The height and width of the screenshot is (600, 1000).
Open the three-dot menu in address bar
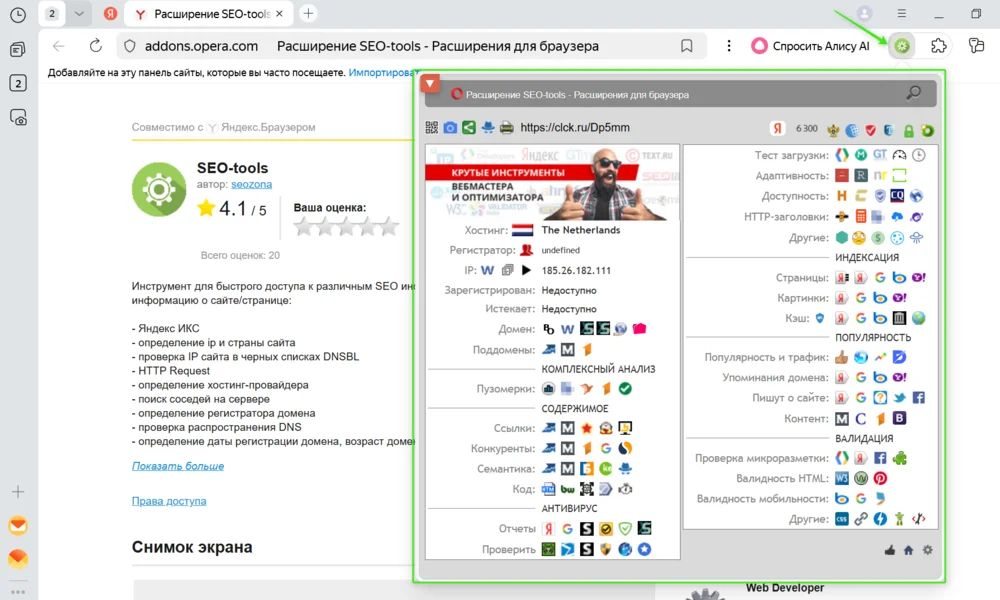(728, 46)
